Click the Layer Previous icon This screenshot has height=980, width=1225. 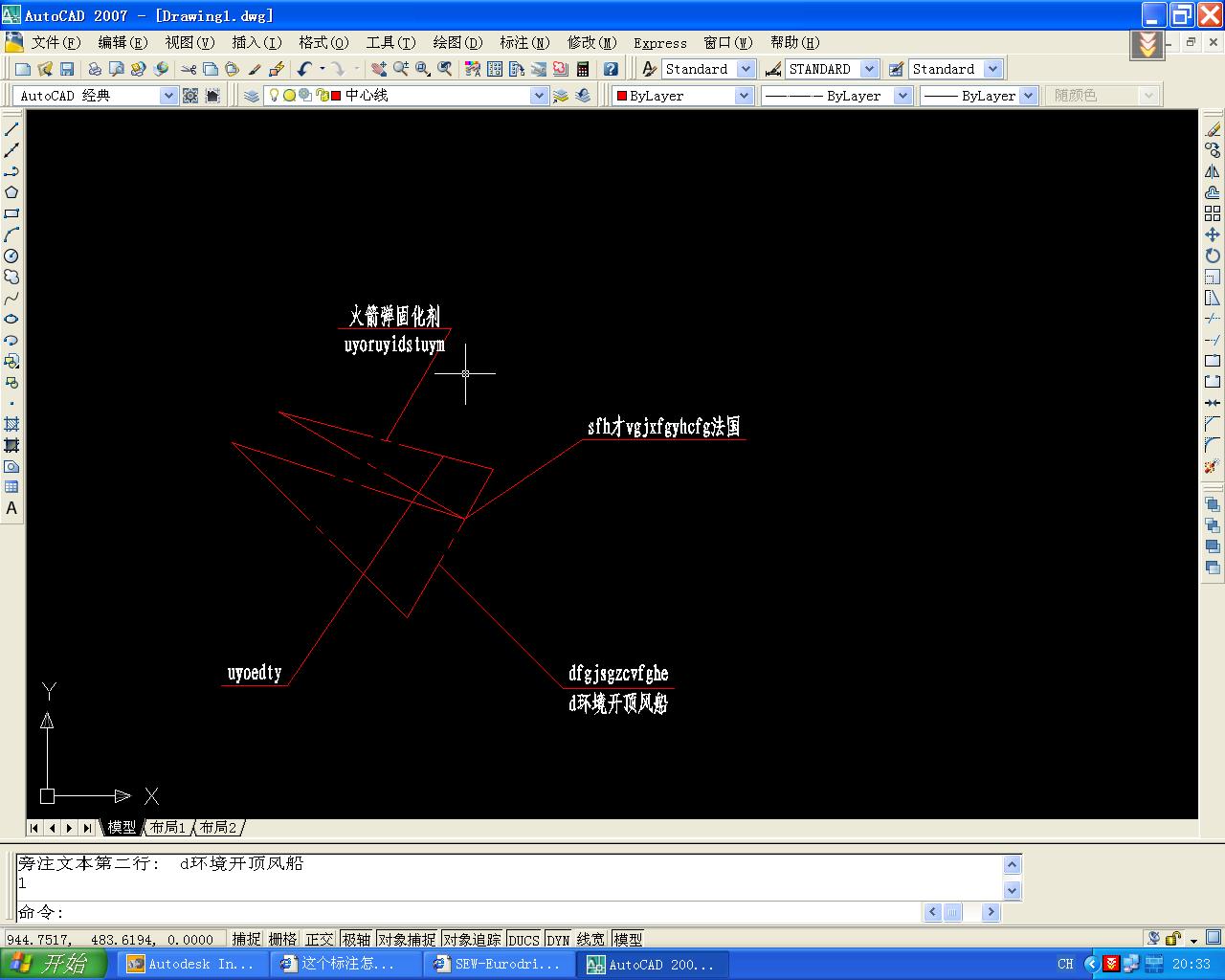pos(583,96)
